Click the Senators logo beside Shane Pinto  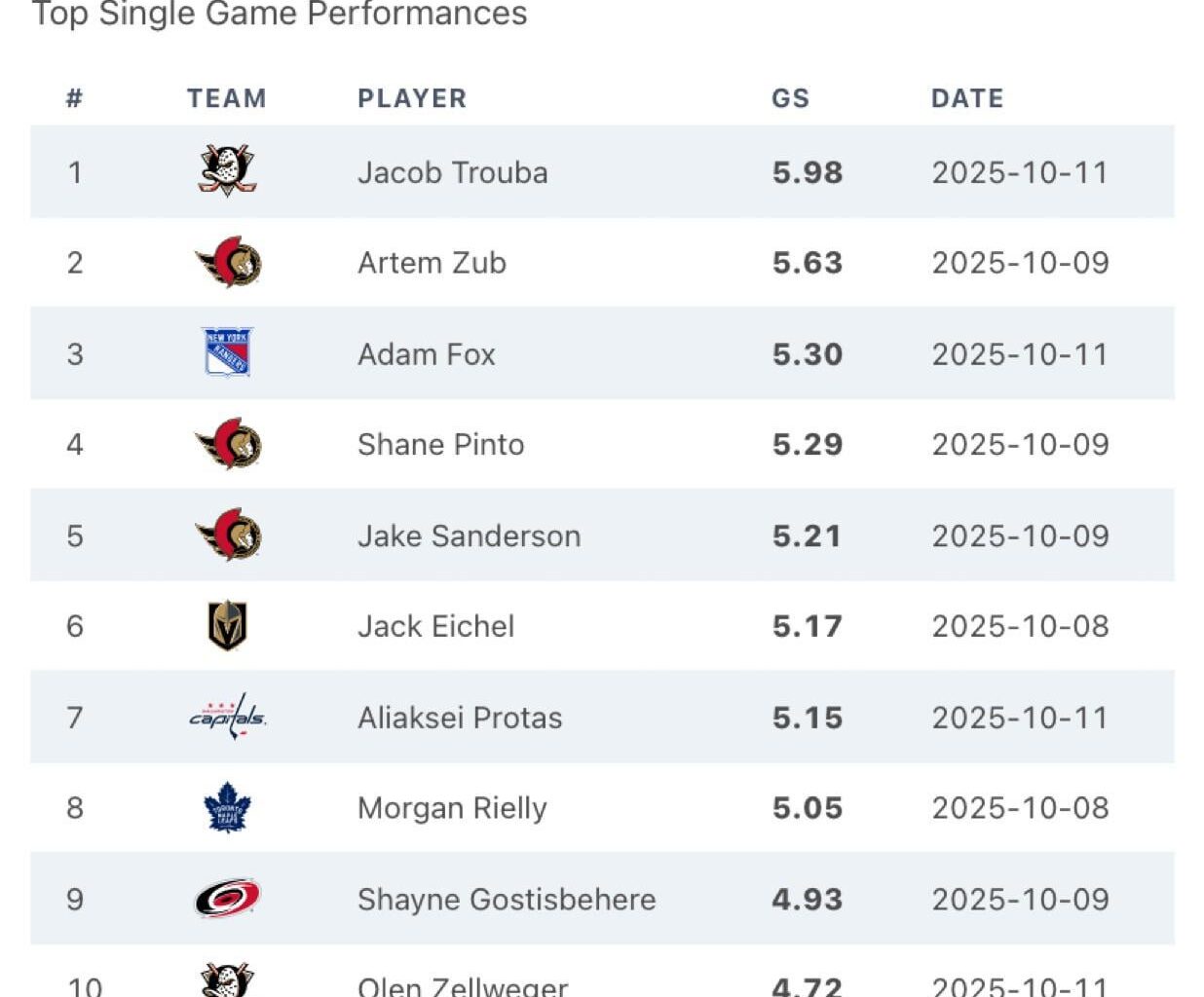point(225,444)
